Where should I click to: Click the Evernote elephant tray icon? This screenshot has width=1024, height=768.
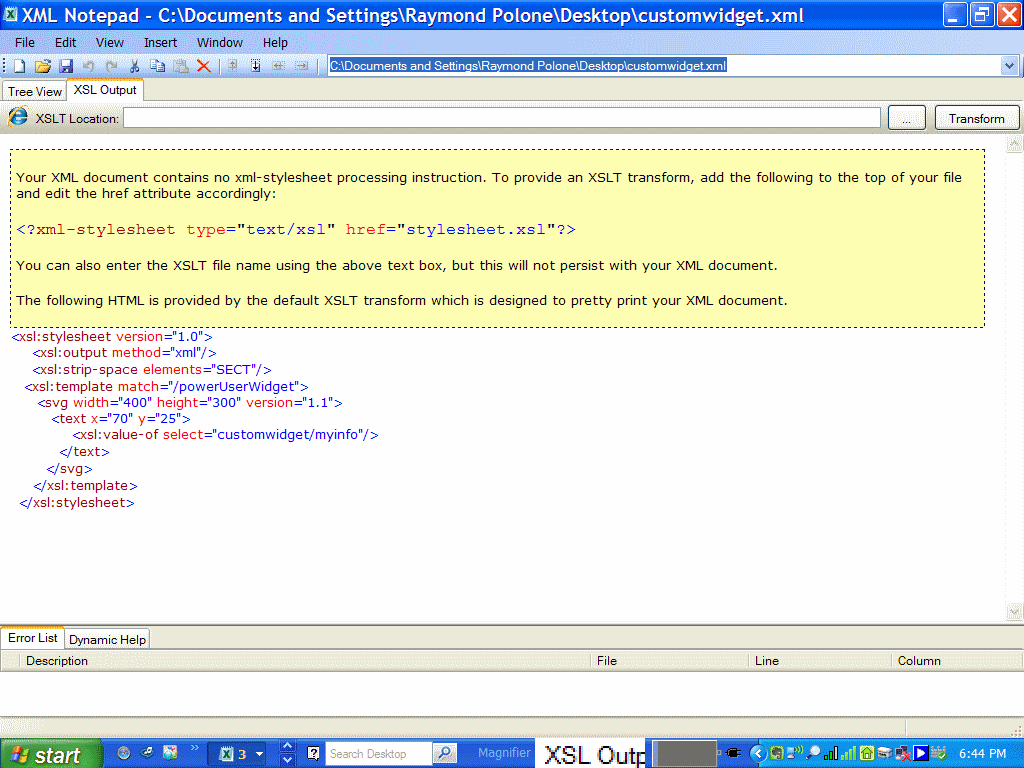coord(776,753)
